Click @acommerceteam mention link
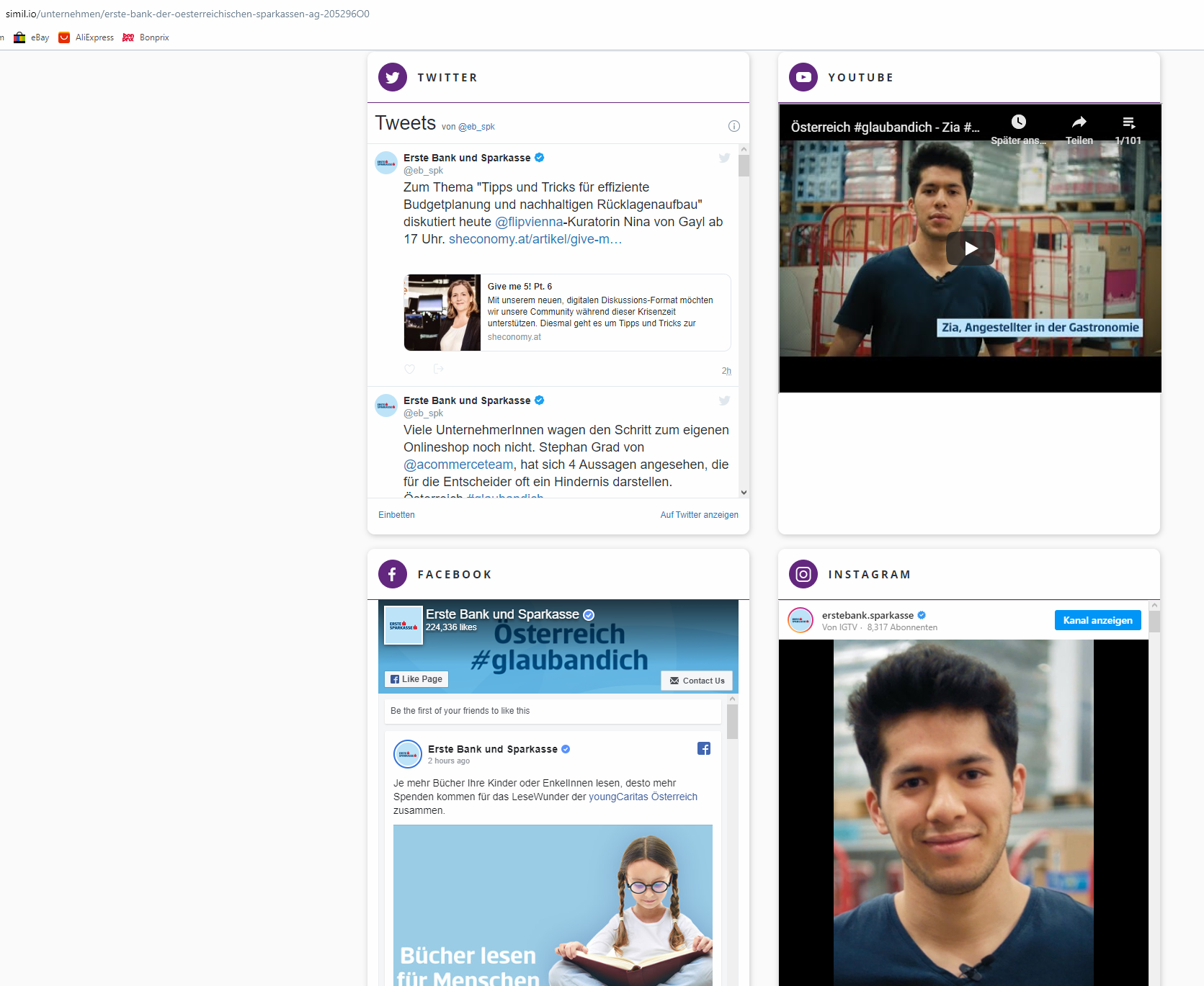The height and width of the screenshot is (986, 1204). click(x=458, y=465)
